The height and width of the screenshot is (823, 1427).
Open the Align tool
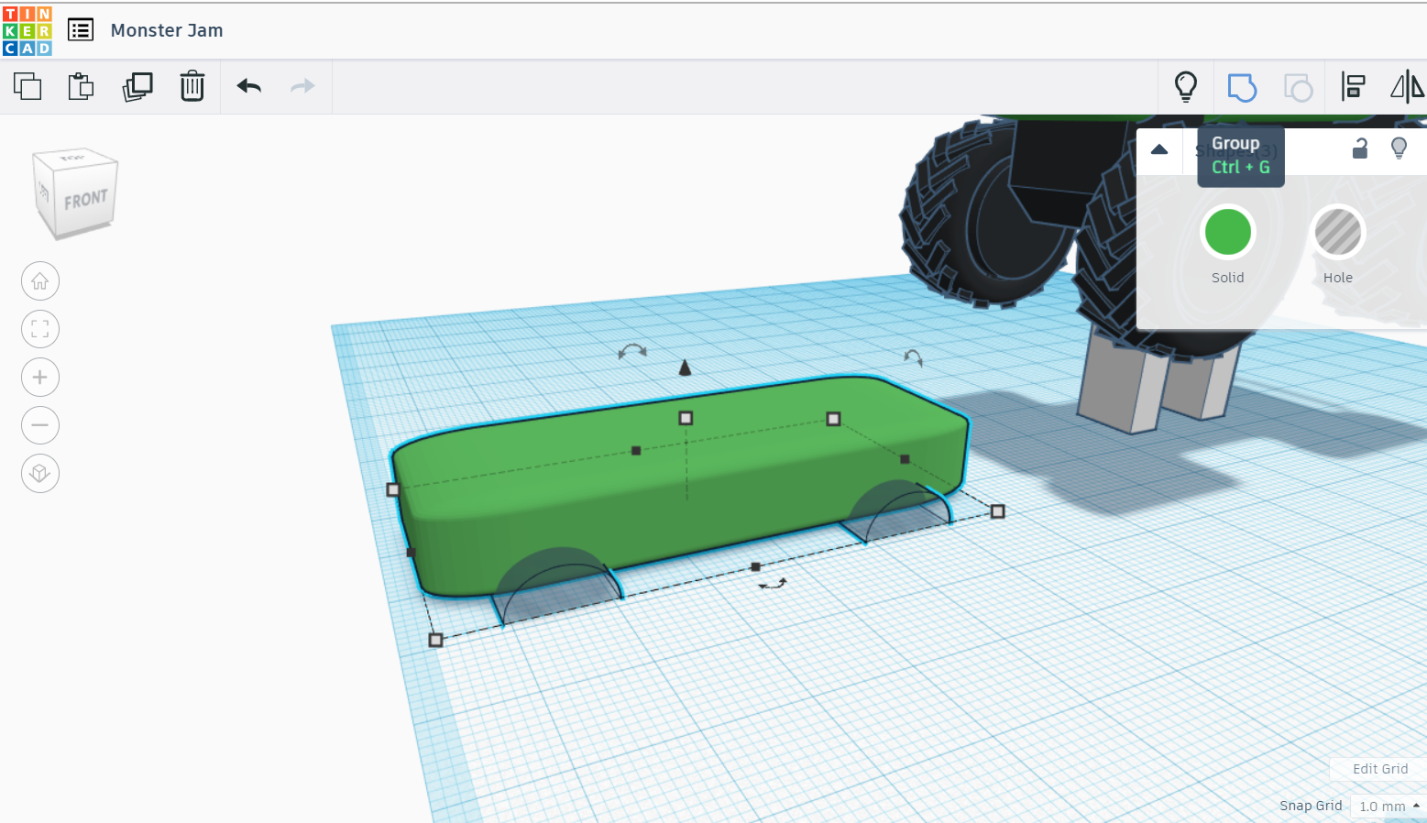point(1354,87)
